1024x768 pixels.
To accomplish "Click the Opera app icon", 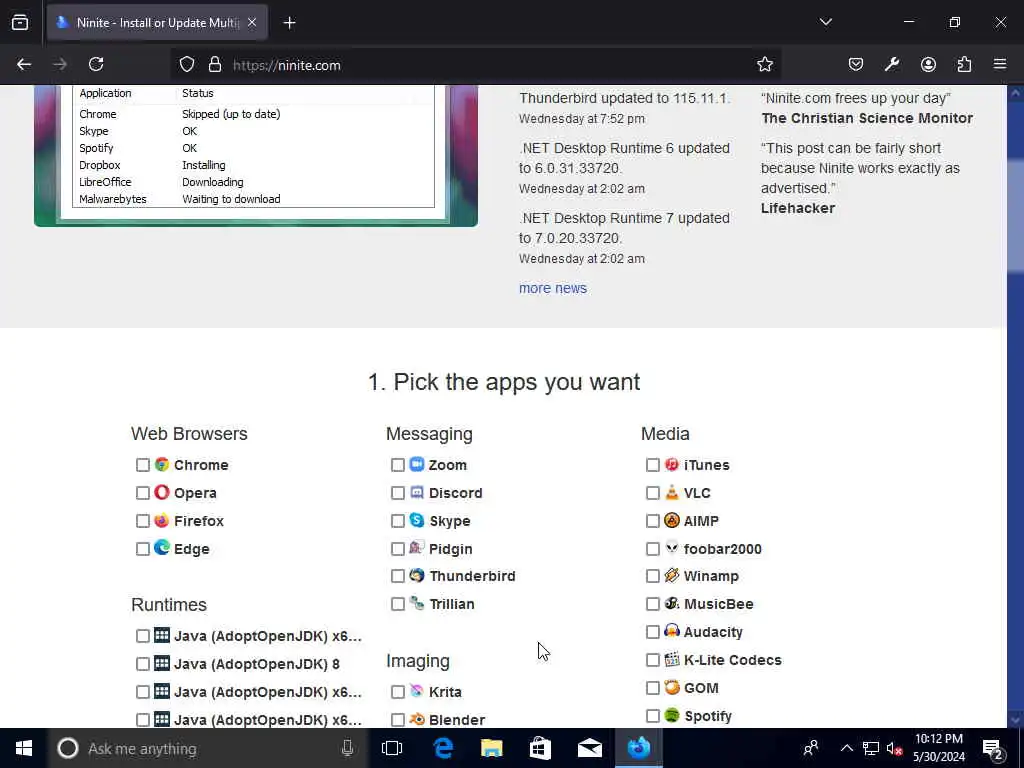I will click(x=162, y=492).
